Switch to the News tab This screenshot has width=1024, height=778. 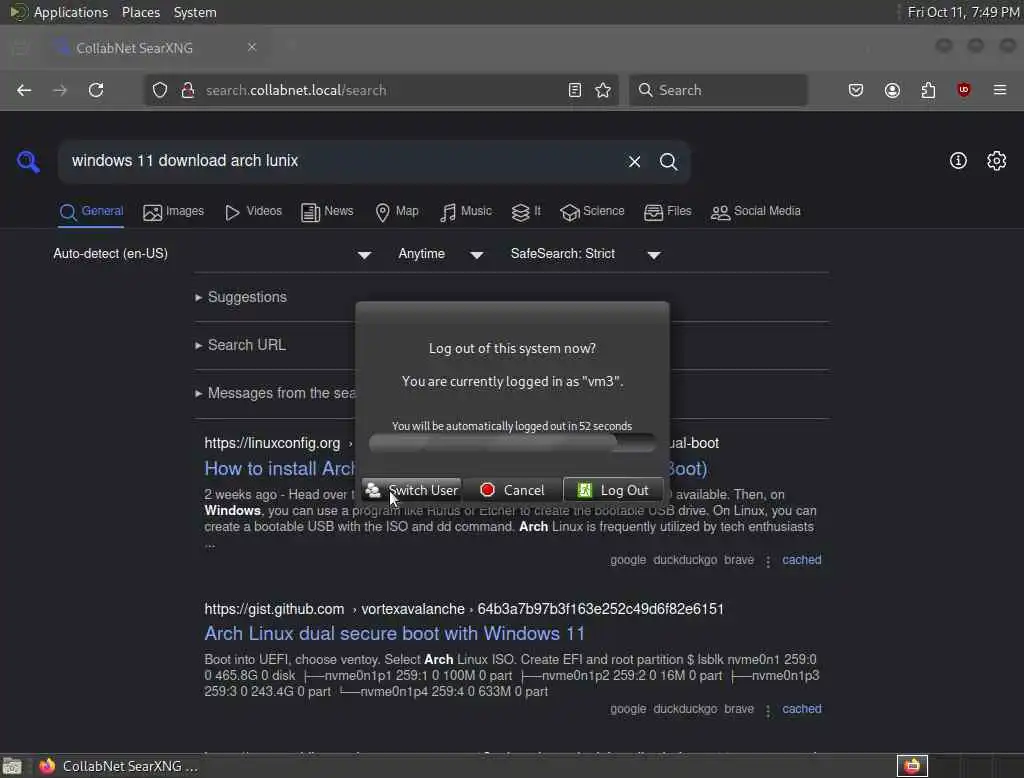pyautogui.click(x=327, y=212)
